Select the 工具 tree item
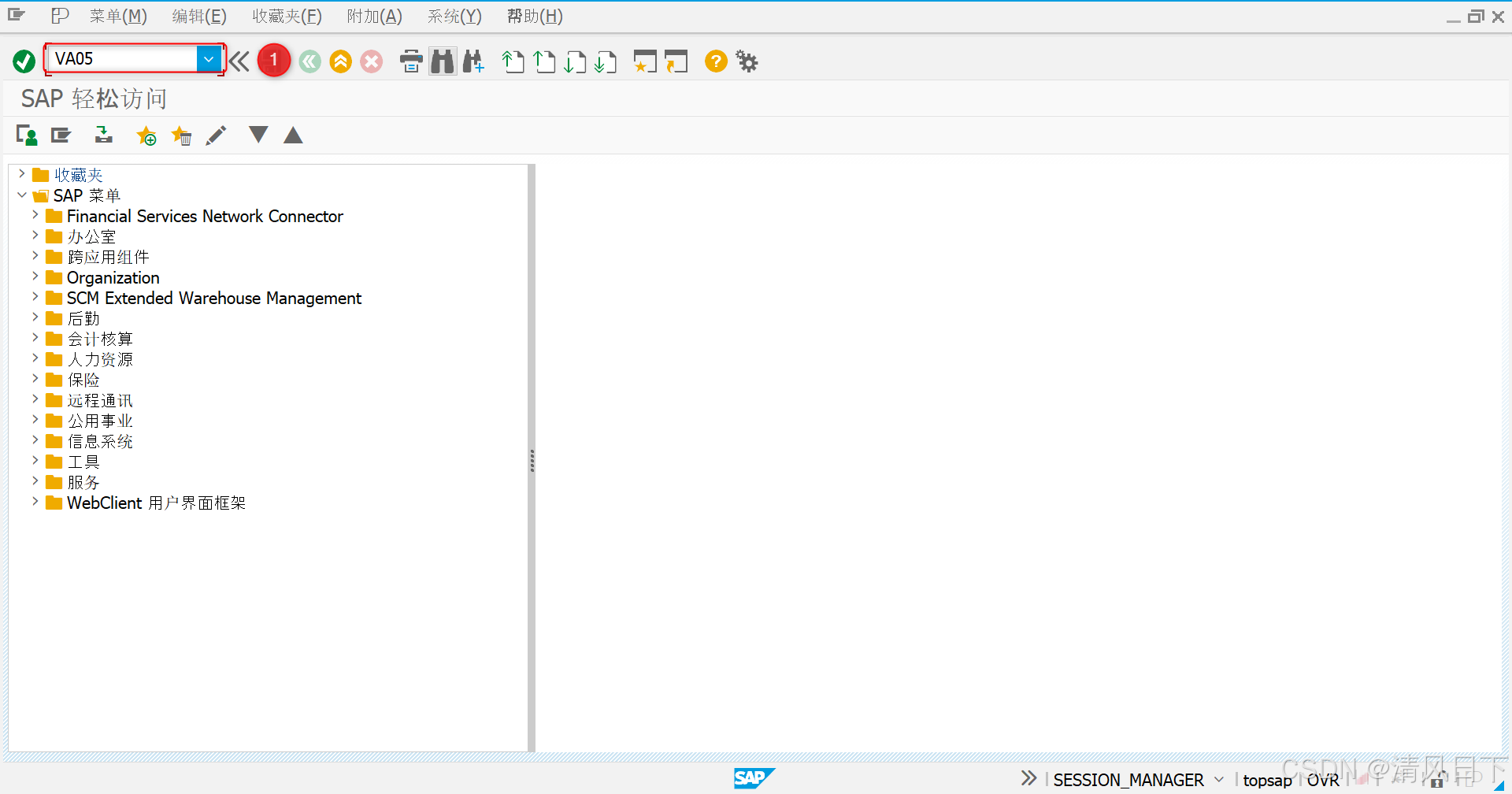 pos(83,462)
